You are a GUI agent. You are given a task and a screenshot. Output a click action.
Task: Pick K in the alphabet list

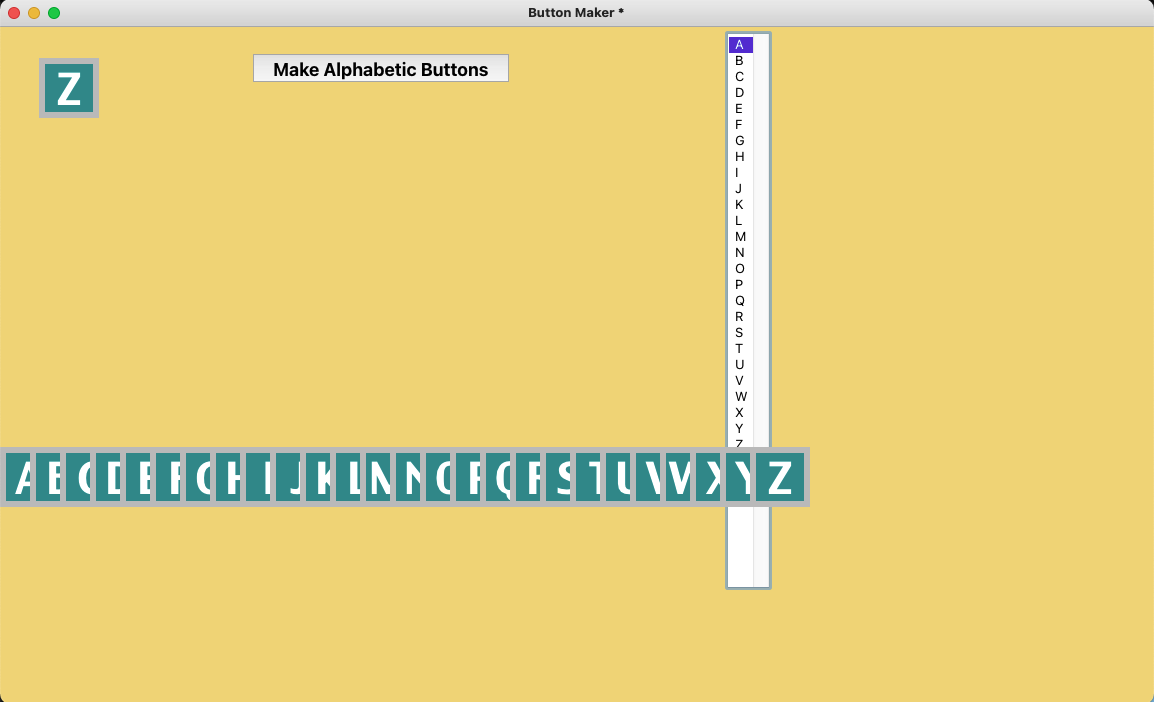pyautogui.click(x=740, y=205)
